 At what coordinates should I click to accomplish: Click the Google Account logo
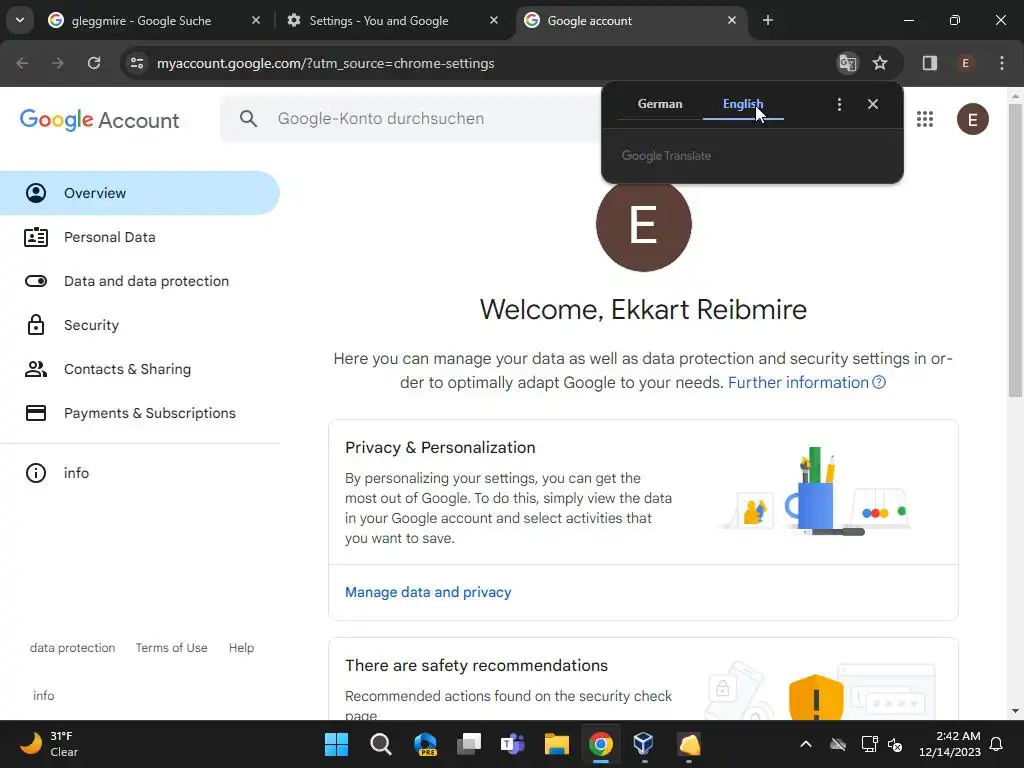point(99,120)
